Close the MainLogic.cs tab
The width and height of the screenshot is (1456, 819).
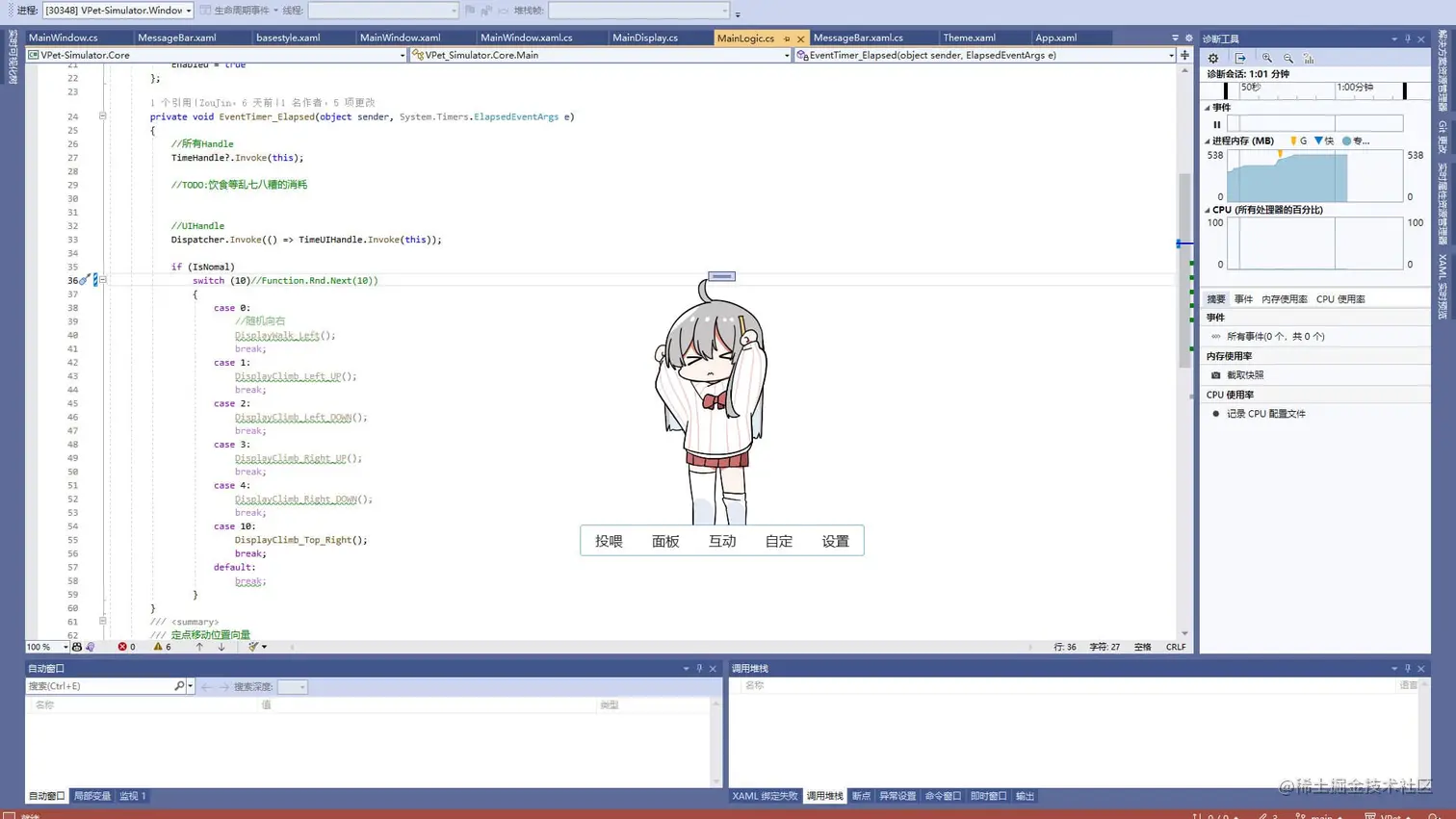coord(800,38)
